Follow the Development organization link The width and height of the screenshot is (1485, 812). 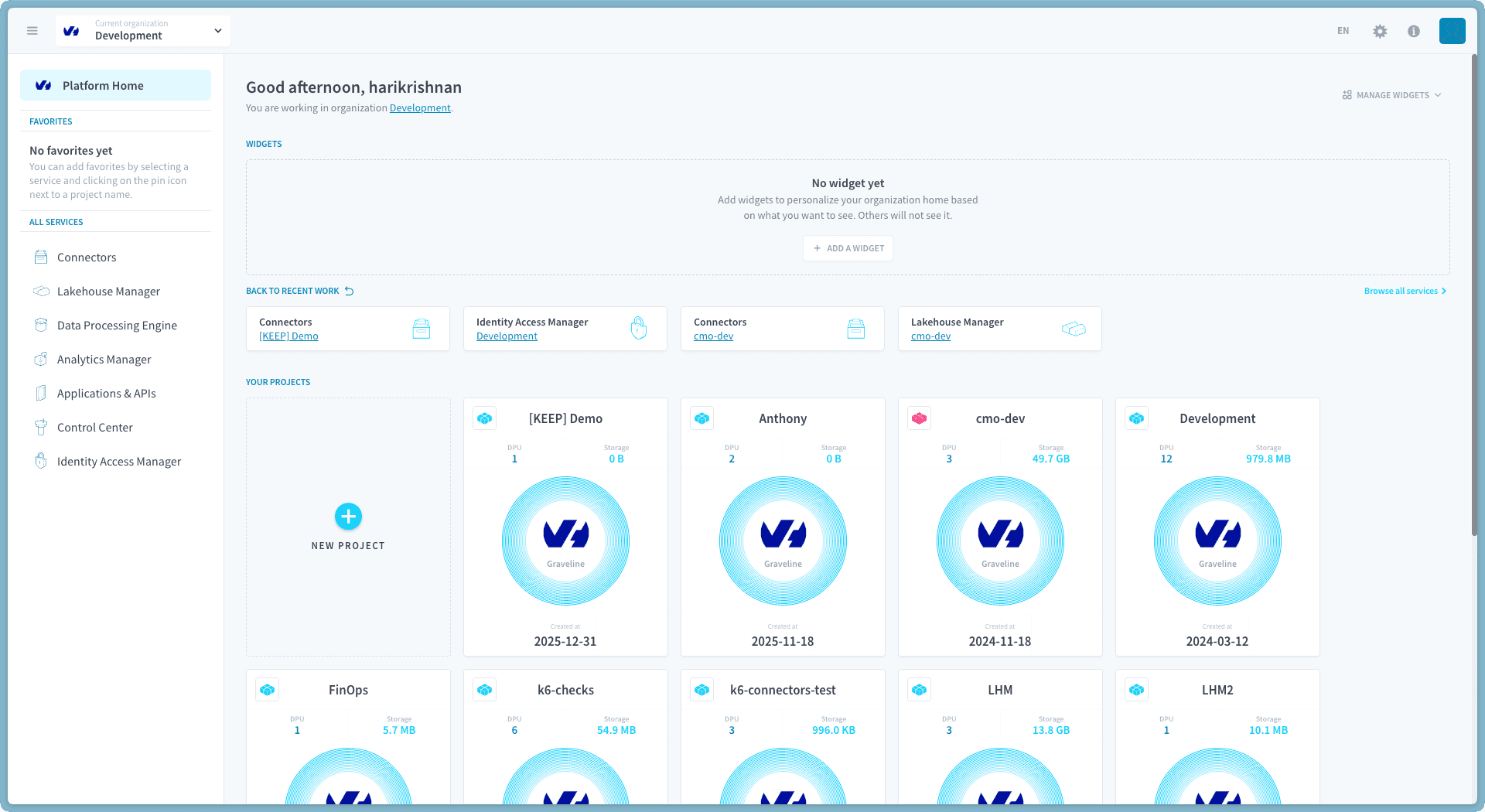pyautogui.click(x=420, y=108)
